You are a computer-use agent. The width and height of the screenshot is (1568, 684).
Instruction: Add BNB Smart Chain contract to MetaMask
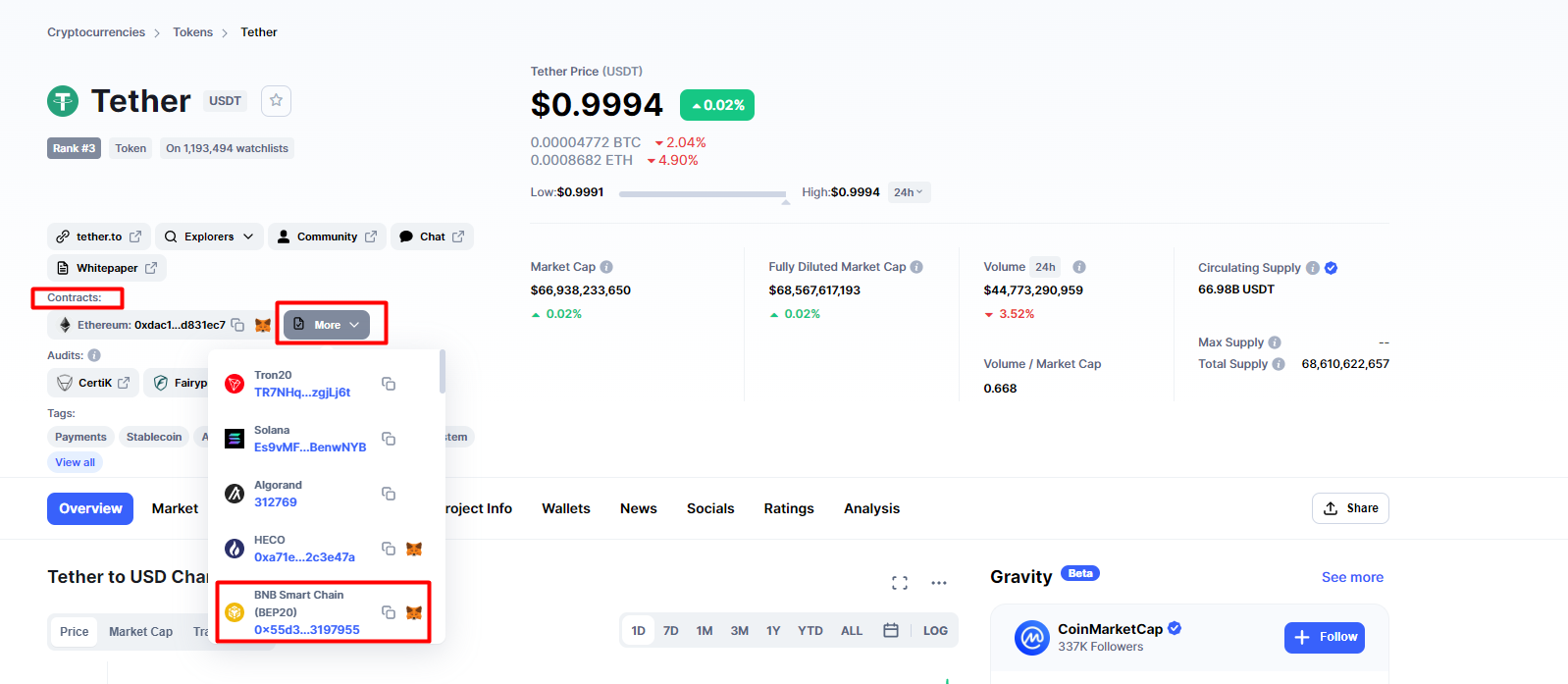414,612
